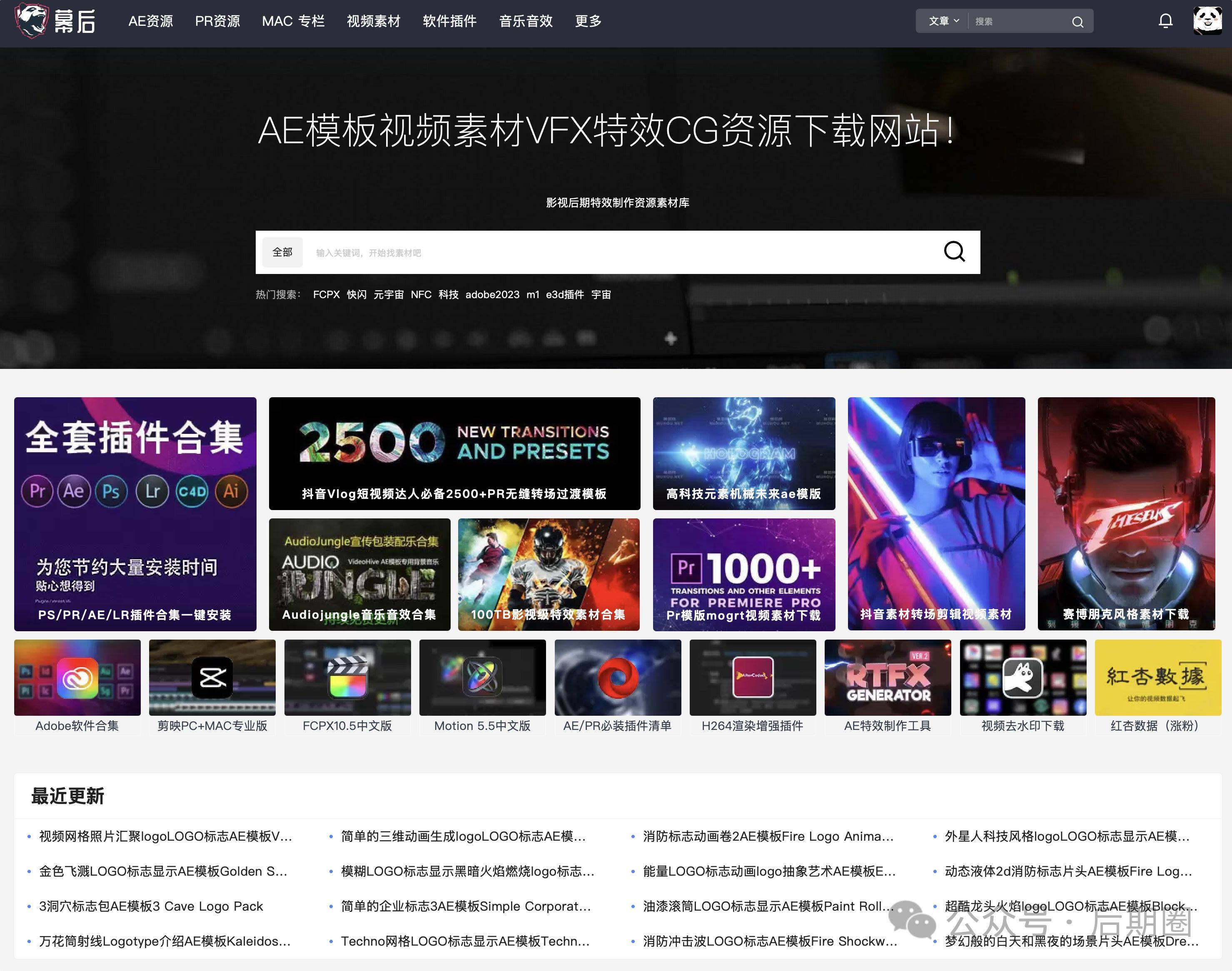The width and height of the screenshot is (1232, 971).
Task: Open article 能量LOGO标志动画logo抽象艺术AE模板
Action: (x=770, y=871)
